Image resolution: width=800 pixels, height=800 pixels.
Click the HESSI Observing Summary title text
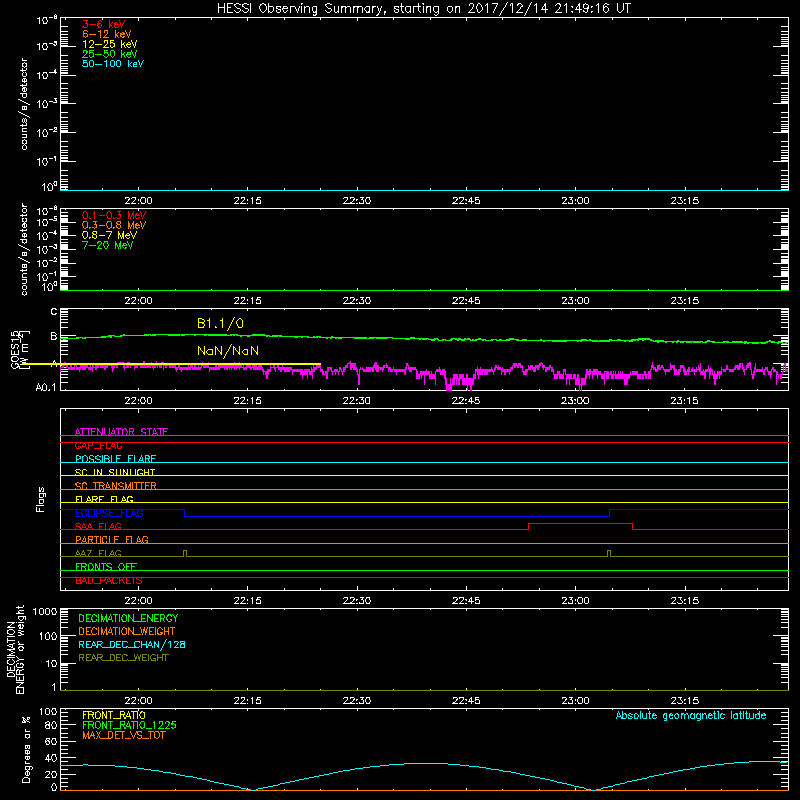point(424,8)
